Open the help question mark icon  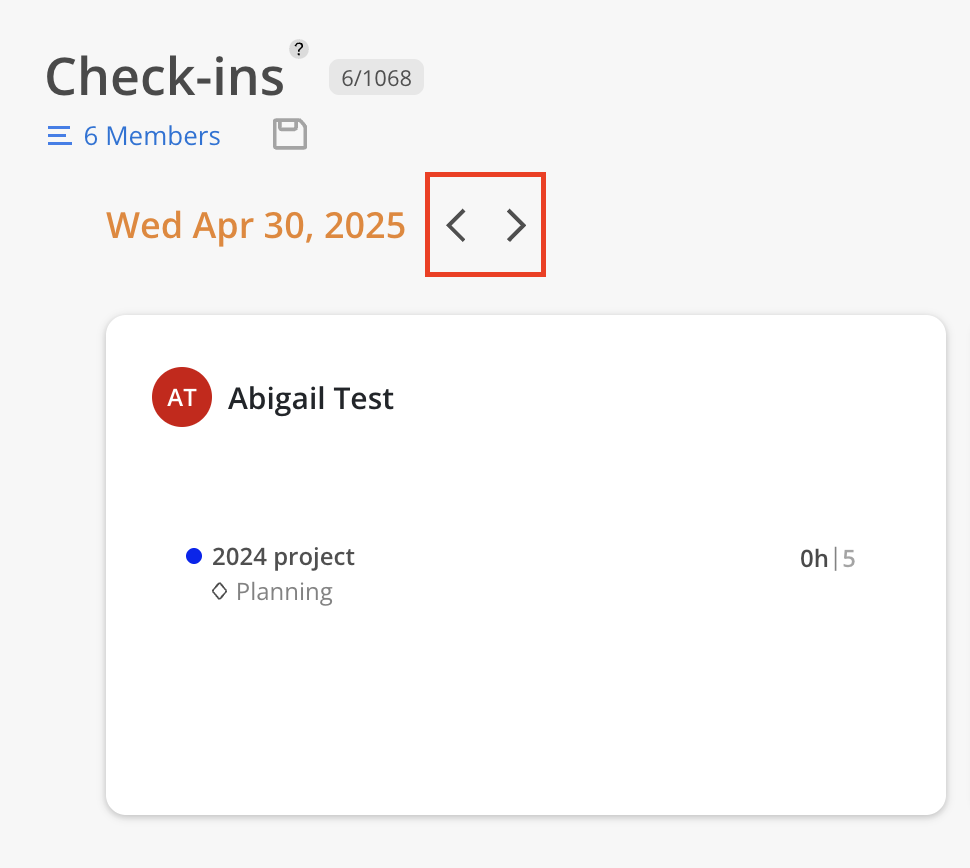[x=299, y=49]
